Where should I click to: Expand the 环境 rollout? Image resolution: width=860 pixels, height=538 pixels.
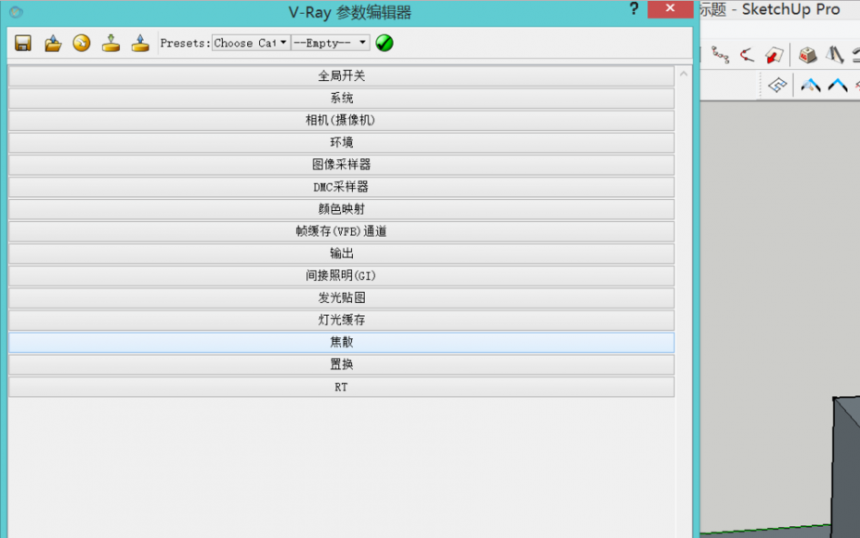341,143
